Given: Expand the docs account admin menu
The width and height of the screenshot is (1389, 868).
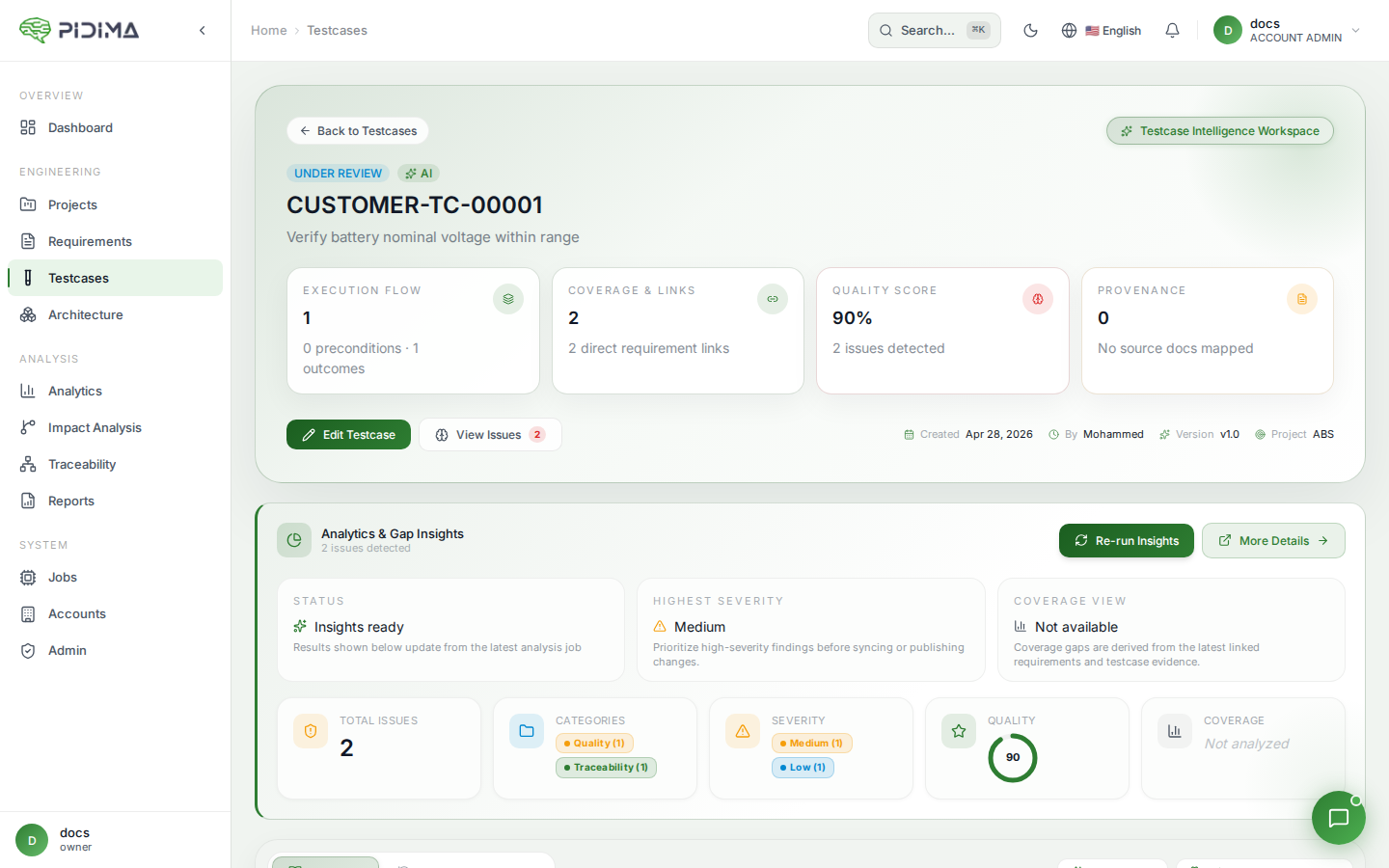Looking at the screenshot, I should [x=1287, y=30].
